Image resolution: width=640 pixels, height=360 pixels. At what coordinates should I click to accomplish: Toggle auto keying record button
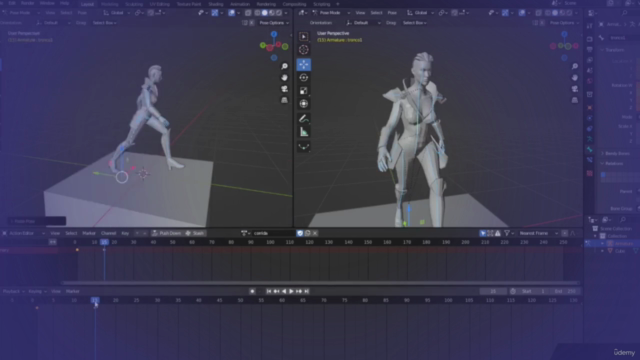click(x=252, y=291)
